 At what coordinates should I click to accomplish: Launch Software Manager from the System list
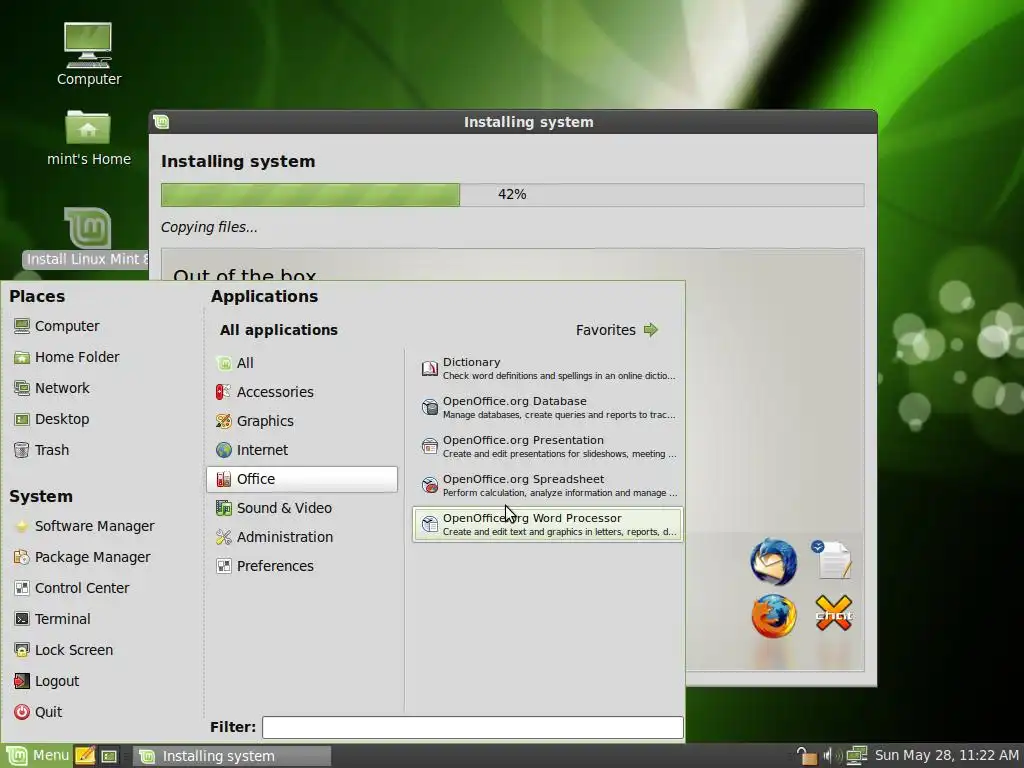pyautogui.click(x=84, y=526)
